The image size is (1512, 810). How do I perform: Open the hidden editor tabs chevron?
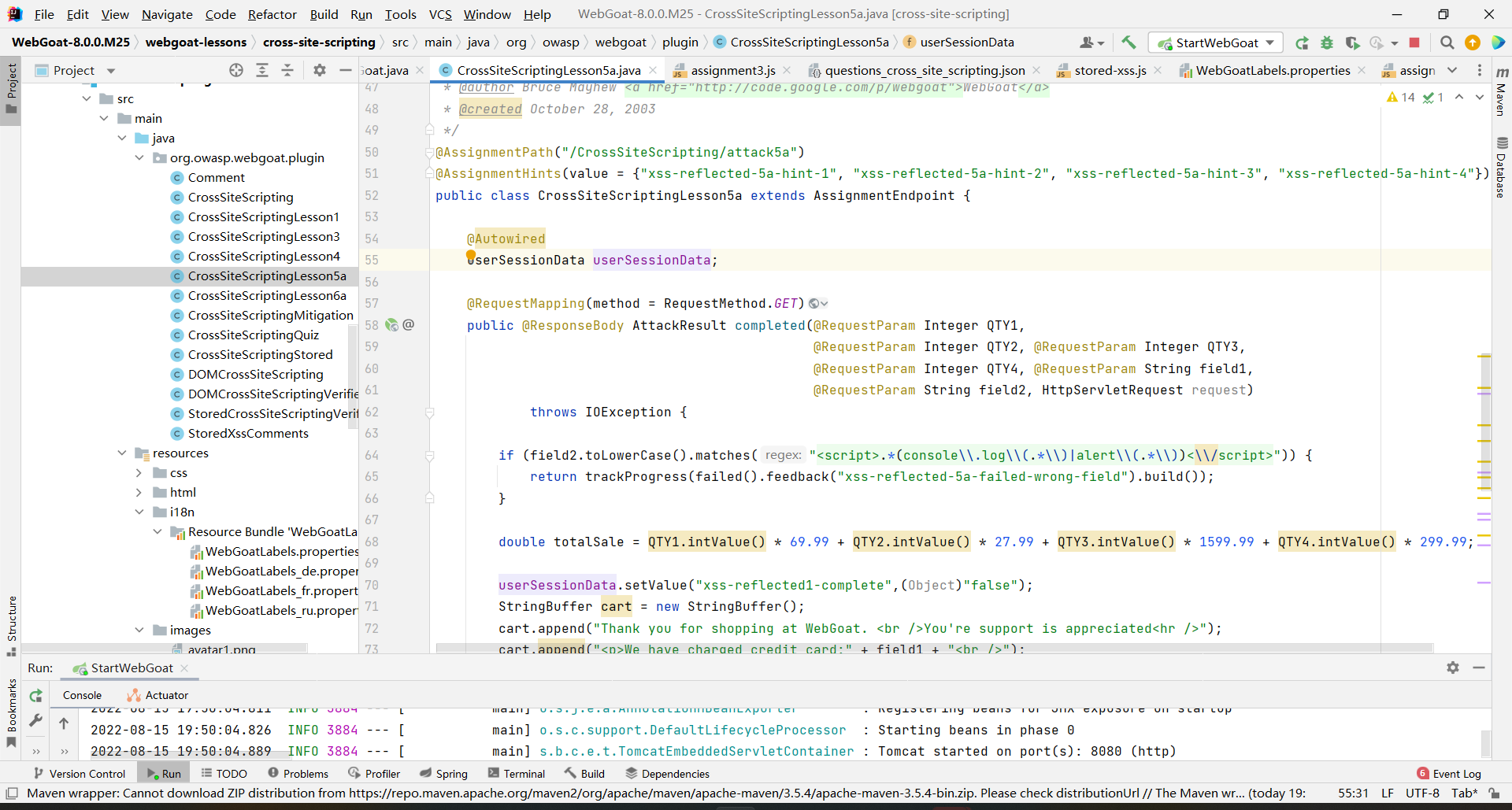pos(1453,70)
